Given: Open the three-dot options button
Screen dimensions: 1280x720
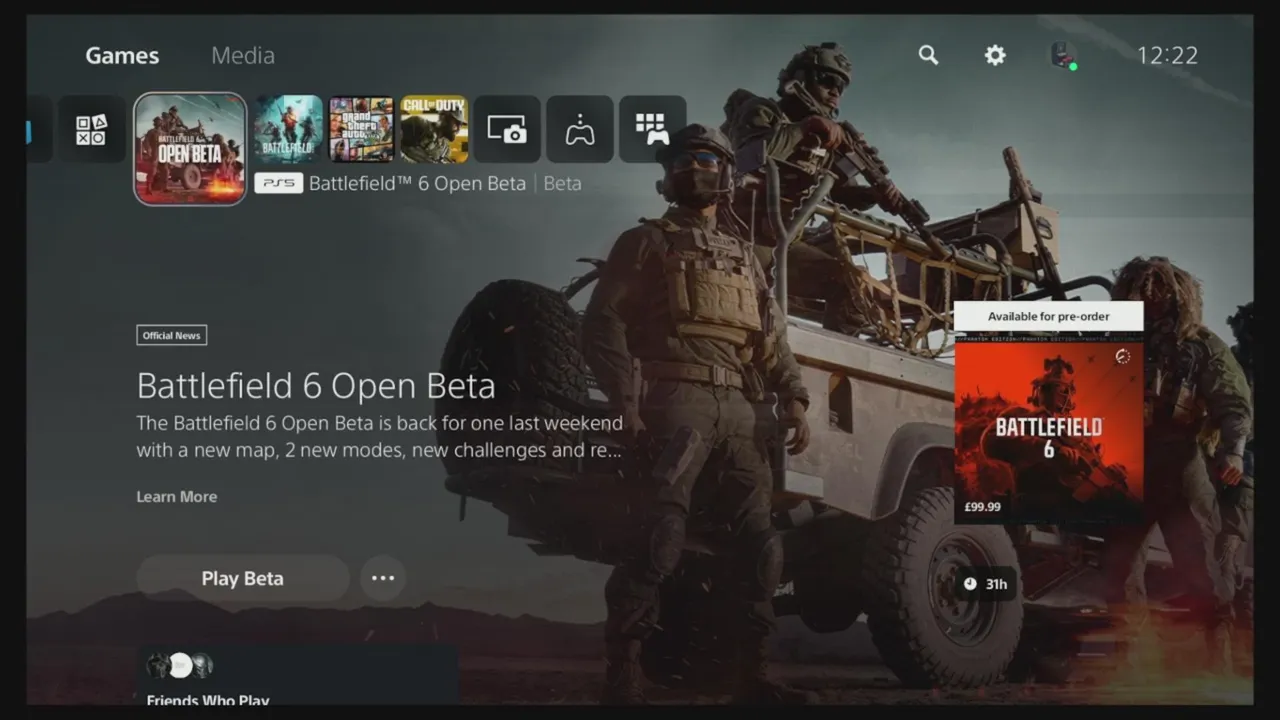Looking at the screenshot, I should tap(383, 578).
